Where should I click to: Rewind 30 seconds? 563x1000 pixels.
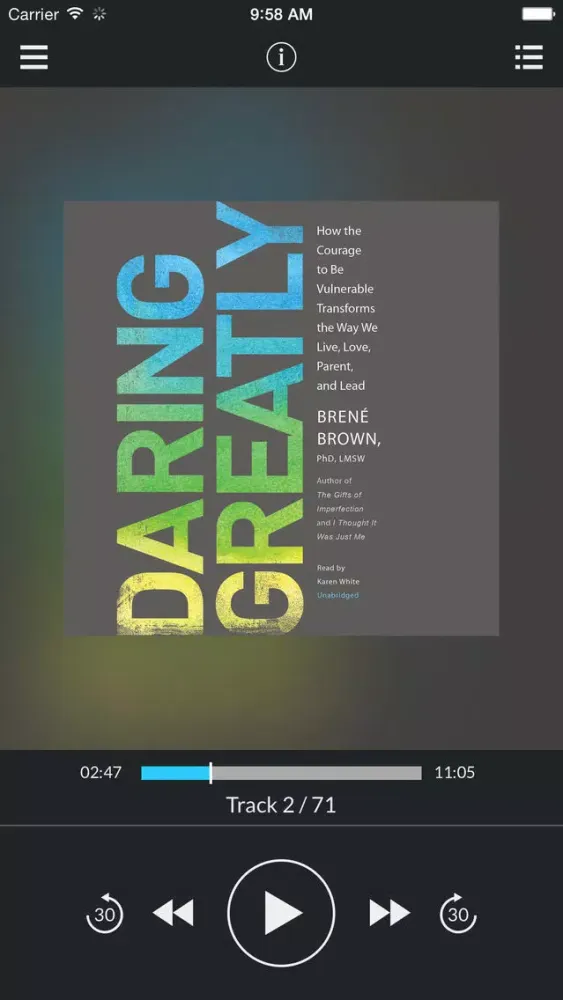(105, 913)
